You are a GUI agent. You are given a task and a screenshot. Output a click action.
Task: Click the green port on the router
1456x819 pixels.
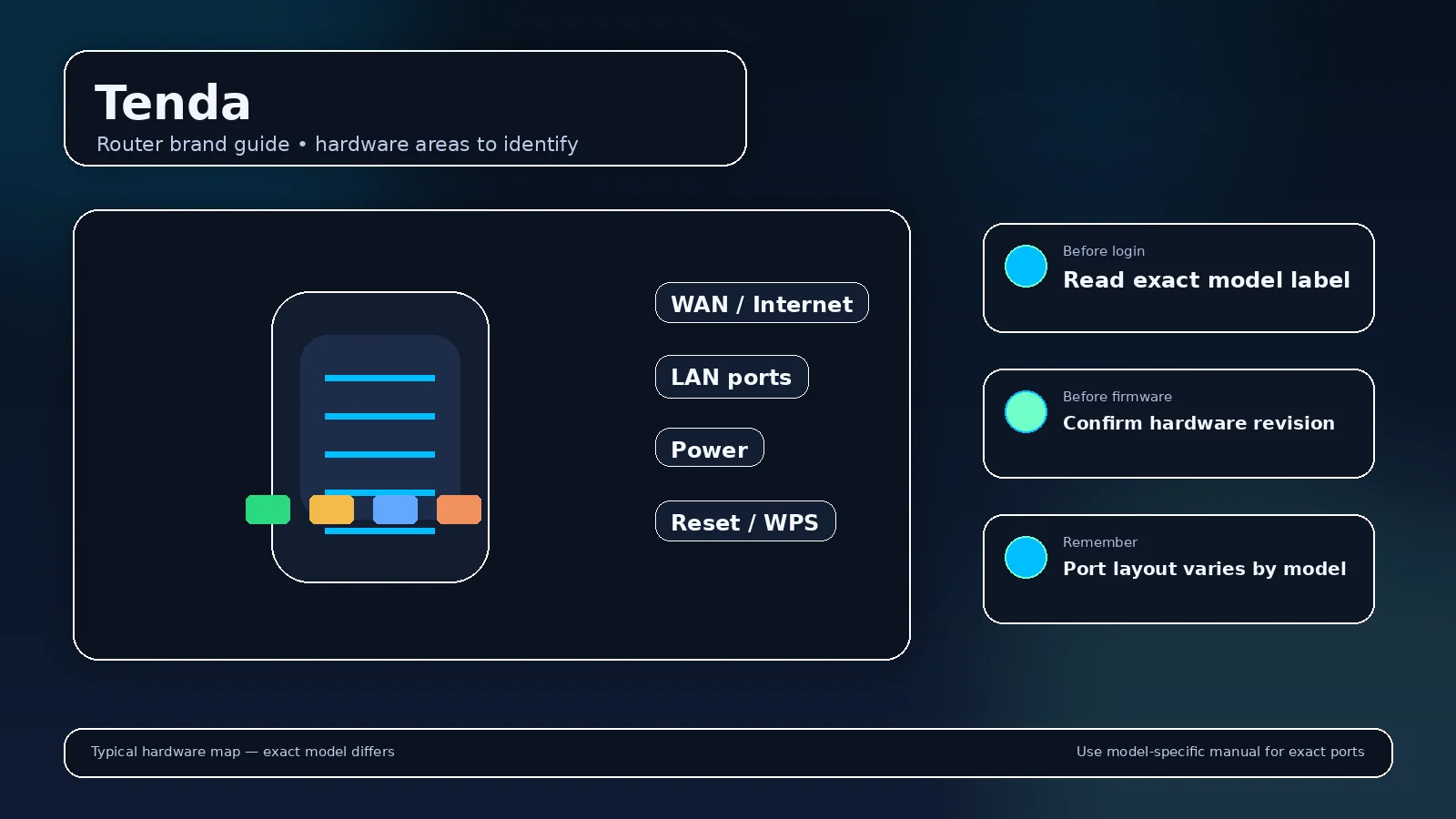(268, 510)
